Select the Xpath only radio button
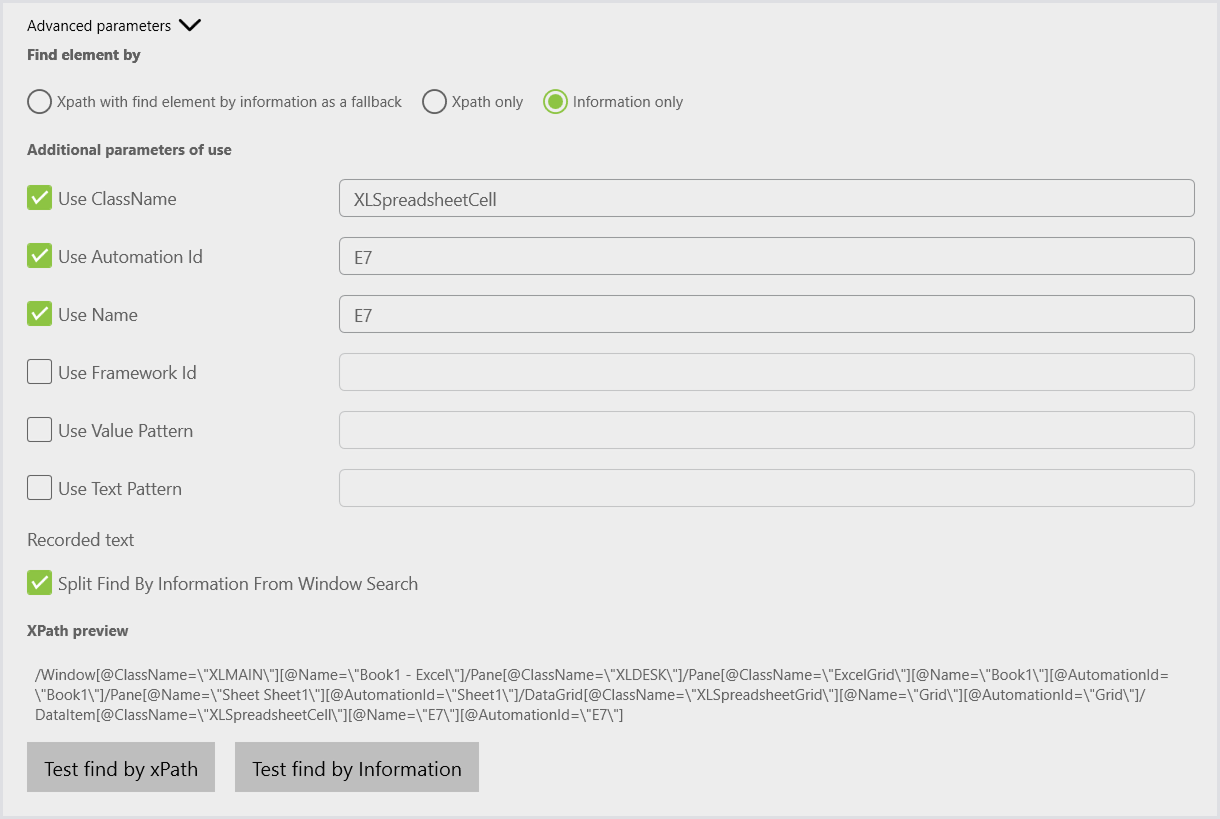Screen dimensions: 1220x819 click(x=434, y=102)
